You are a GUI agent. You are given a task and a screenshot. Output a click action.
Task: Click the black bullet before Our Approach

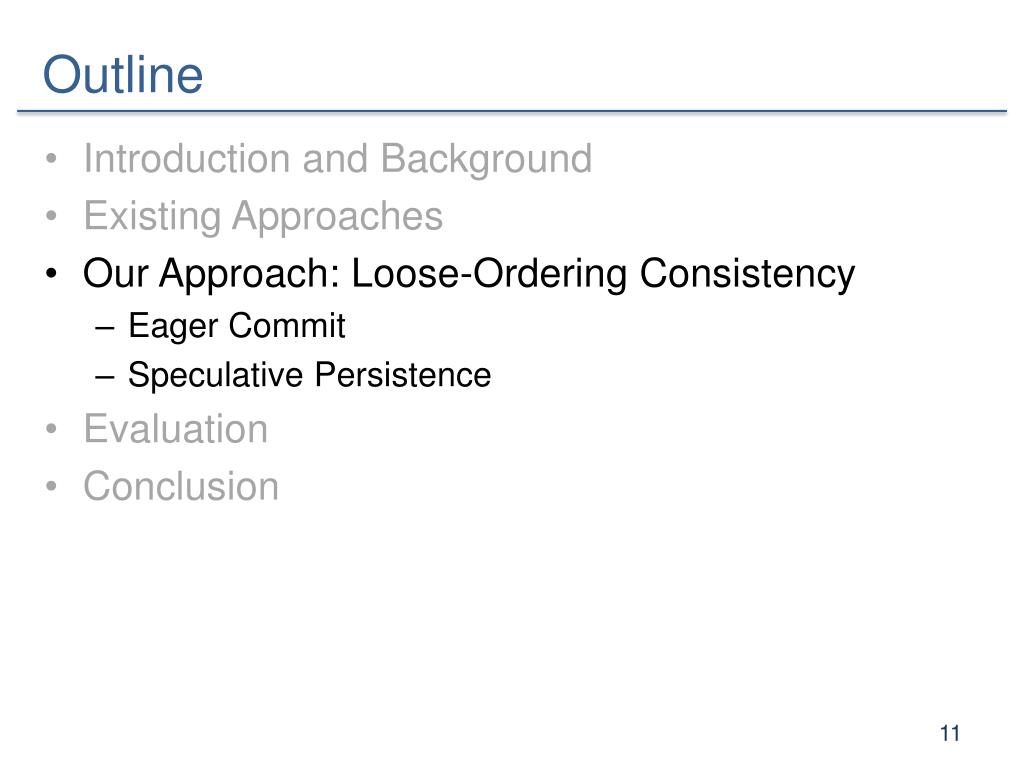coord(52,274)
